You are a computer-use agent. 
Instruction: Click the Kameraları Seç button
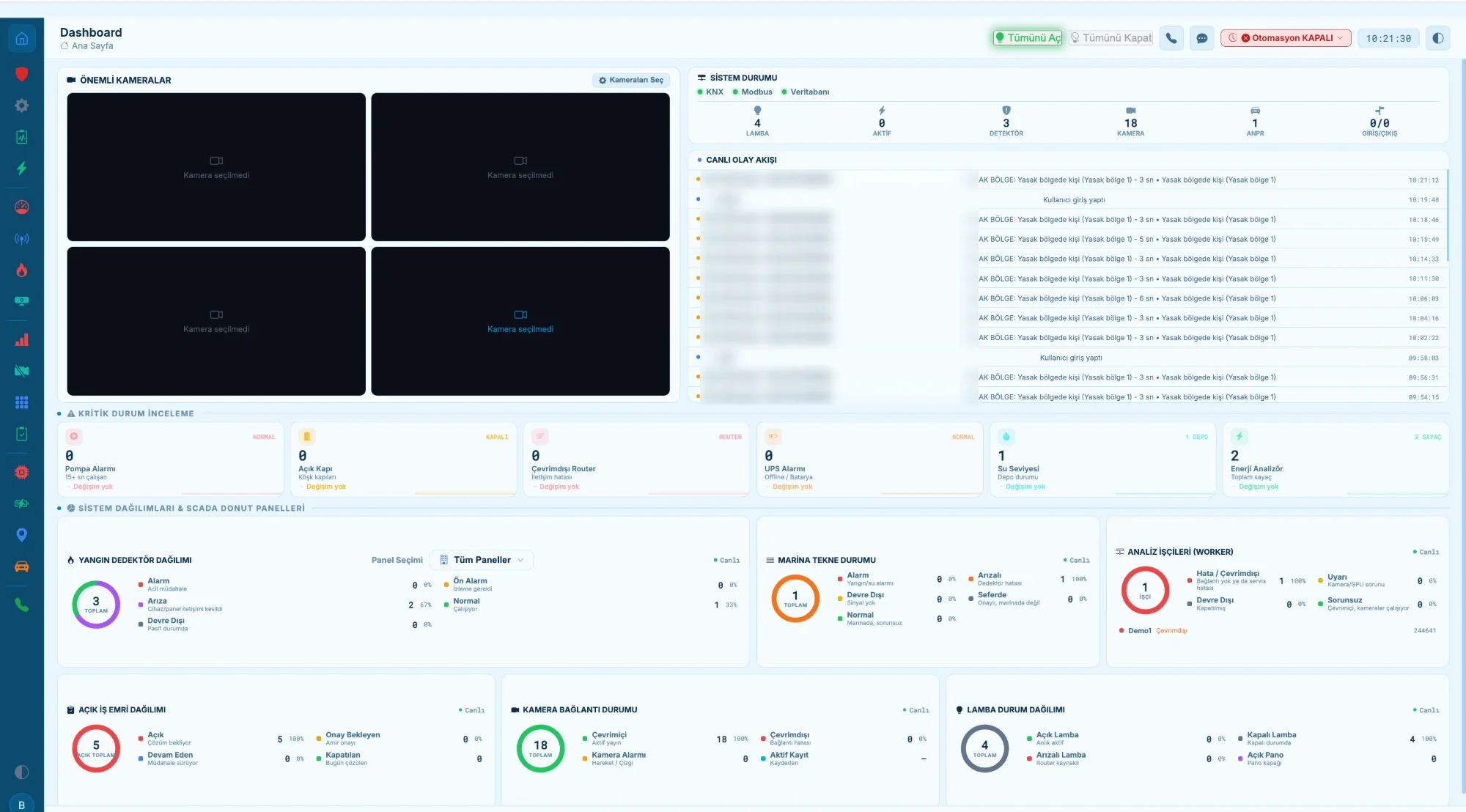631,81
